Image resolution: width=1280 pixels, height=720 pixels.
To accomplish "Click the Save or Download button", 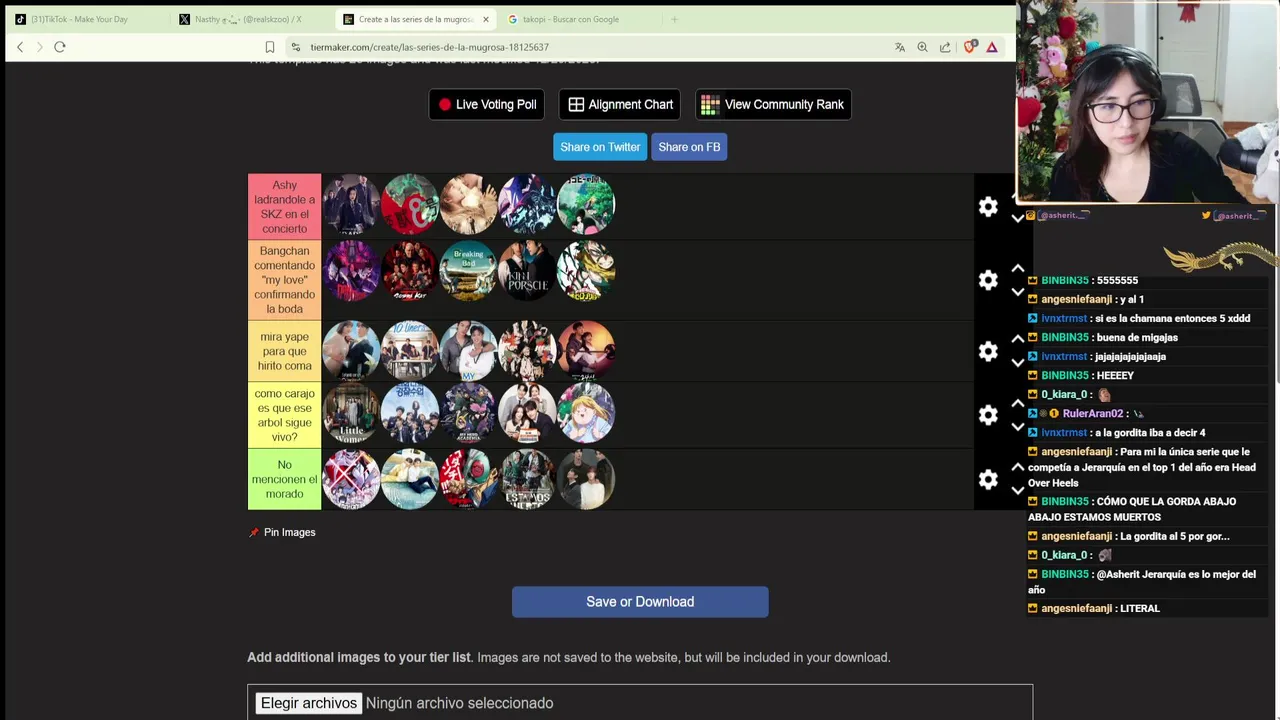I will point(640,602).
